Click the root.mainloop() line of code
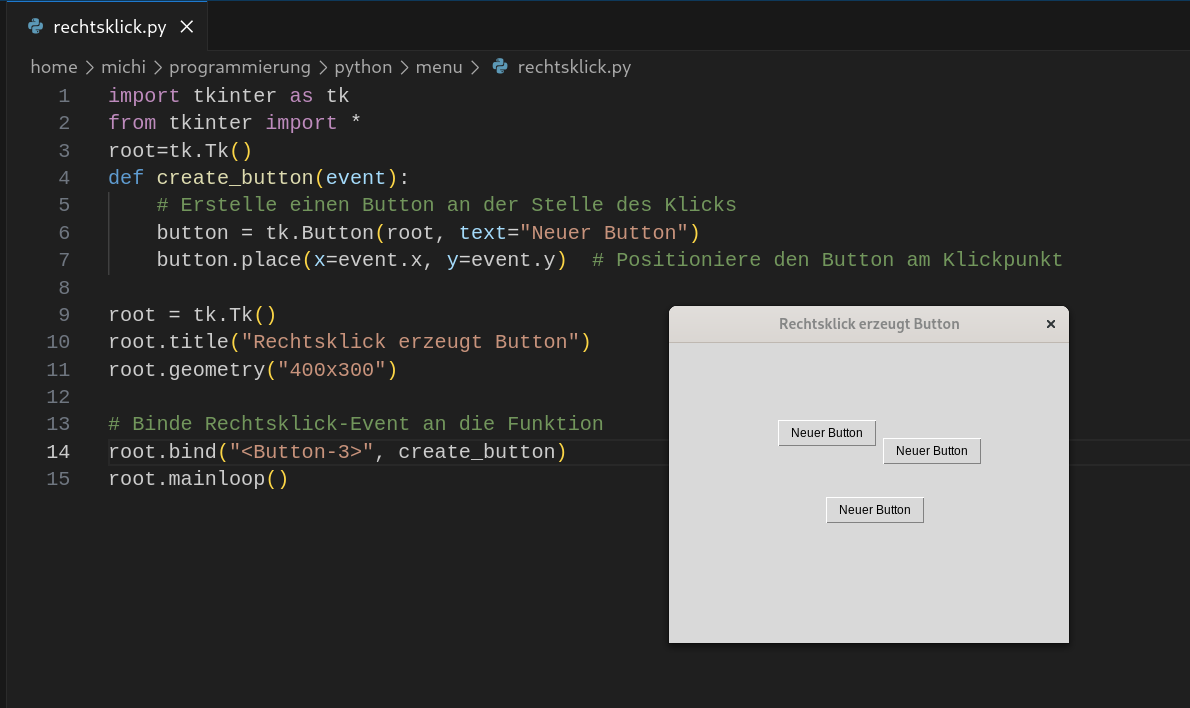The image size is (1190, 708). point(198,479)
